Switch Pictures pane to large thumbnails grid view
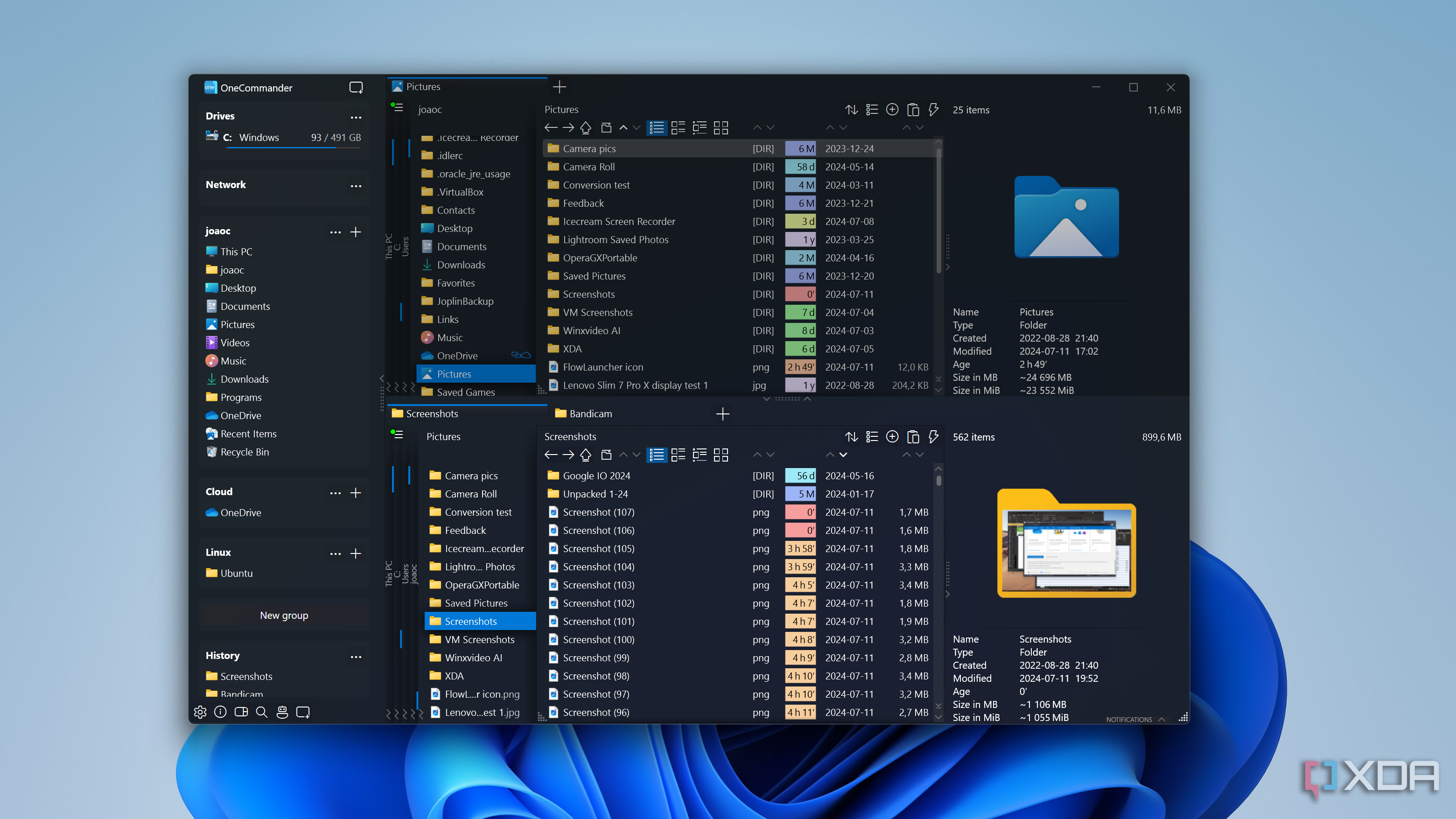Image resolution: width=1456 pixels, height=819 pixels. click(x=721, y=128)
